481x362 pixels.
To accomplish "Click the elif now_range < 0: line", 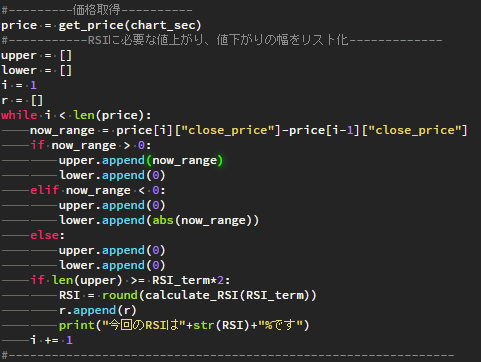I will click(x=98, y=190).
